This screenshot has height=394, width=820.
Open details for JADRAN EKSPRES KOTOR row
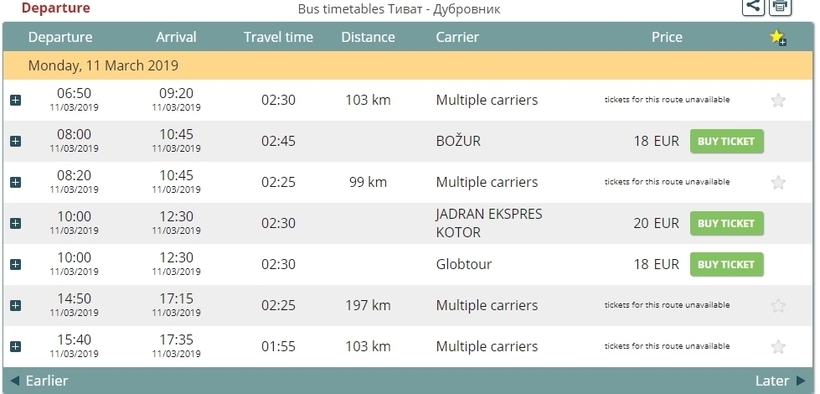click(16, 223)
